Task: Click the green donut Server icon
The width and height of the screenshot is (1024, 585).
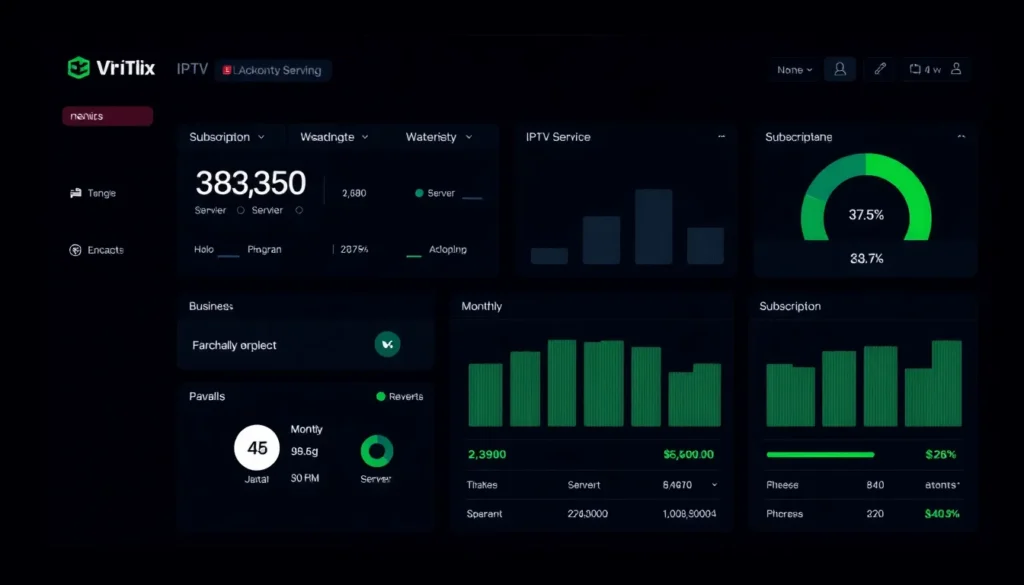Action: tap(376, 451)
